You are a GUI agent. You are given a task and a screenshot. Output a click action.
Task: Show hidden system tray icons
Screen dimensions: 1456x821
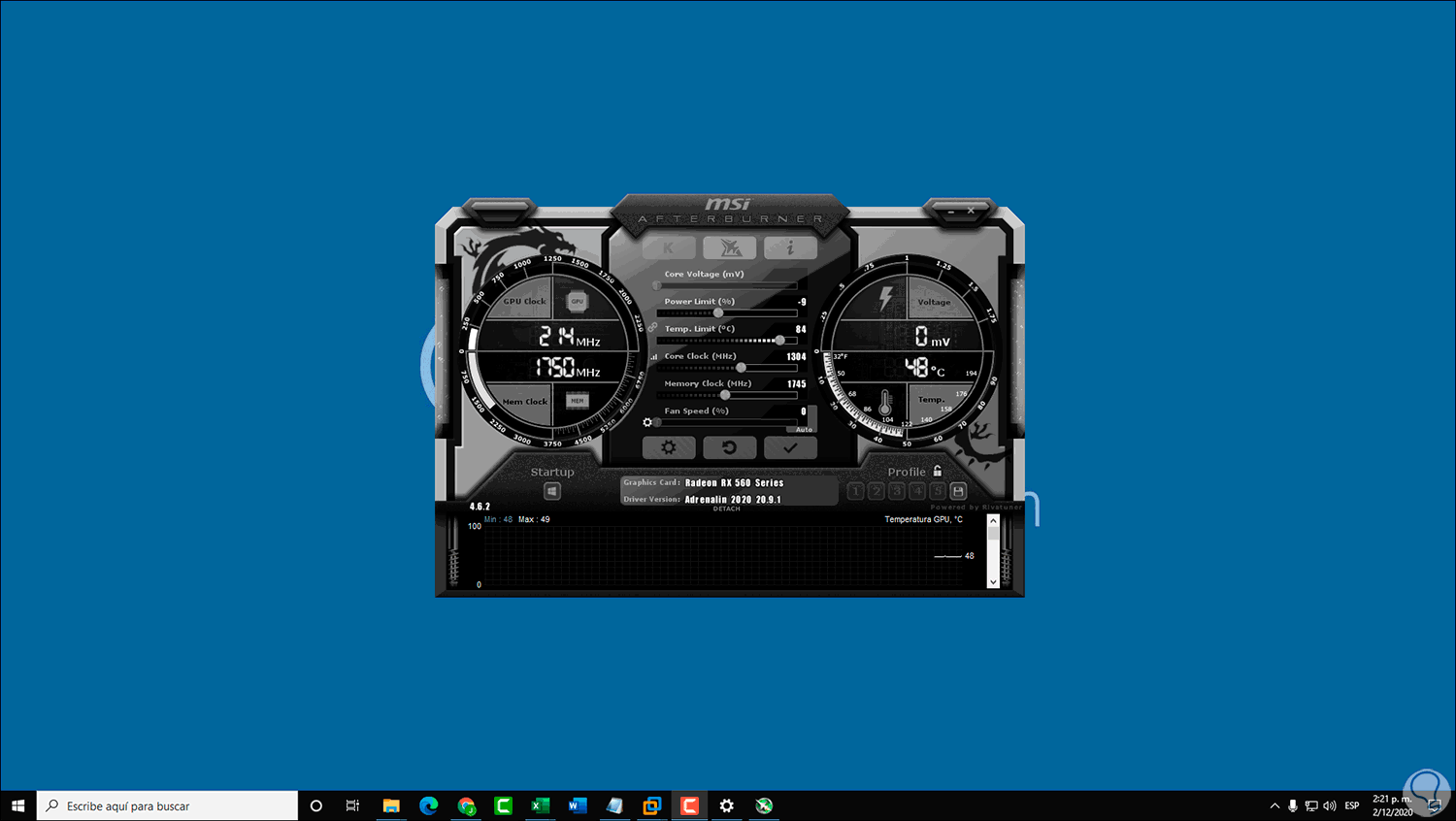1274,805
